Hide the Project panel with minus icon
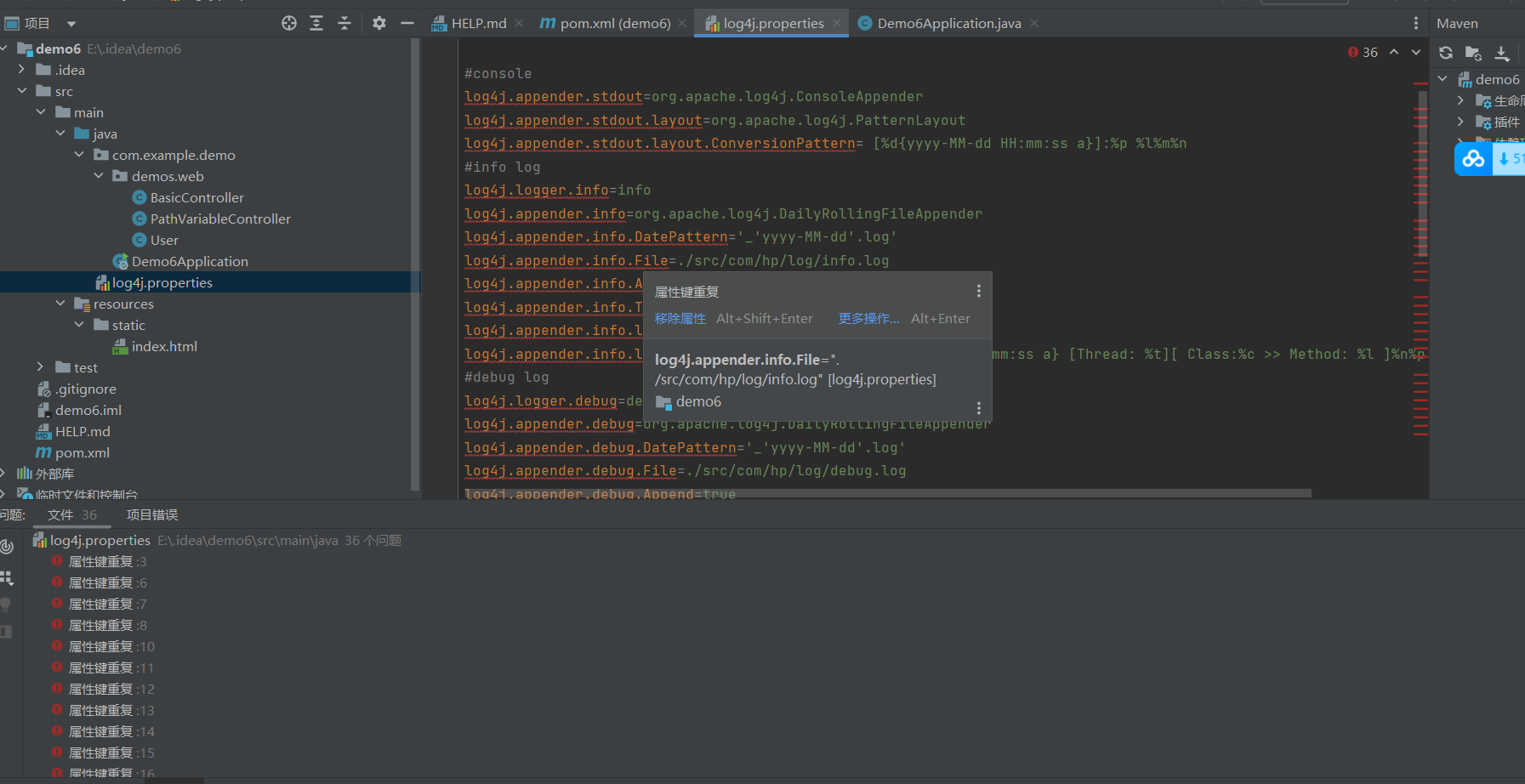 tap(407, 24)
